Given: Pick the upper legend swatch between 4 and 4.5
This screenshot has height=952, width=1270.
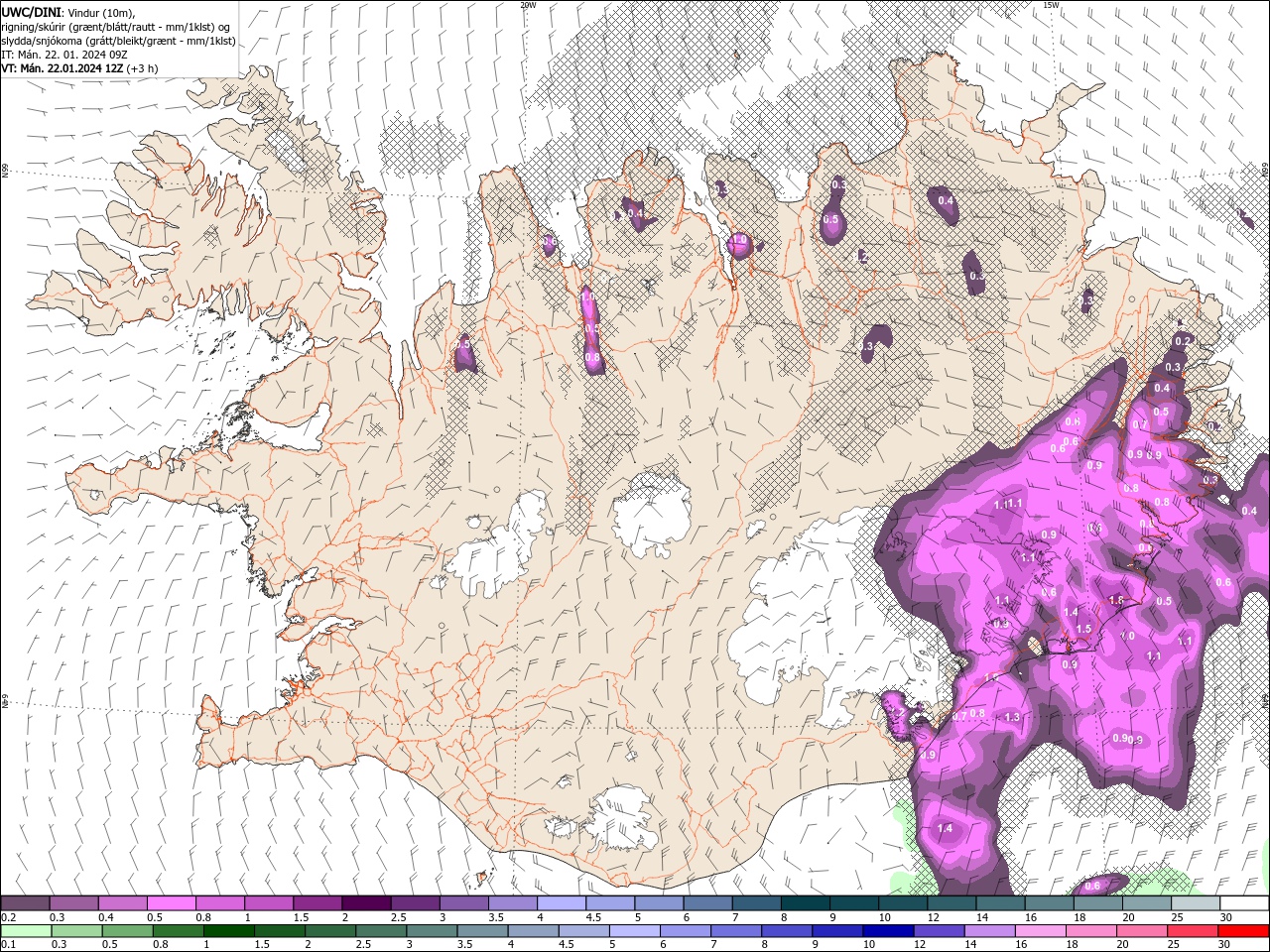Looking at the screenshot, I should (x=561, y=903).
